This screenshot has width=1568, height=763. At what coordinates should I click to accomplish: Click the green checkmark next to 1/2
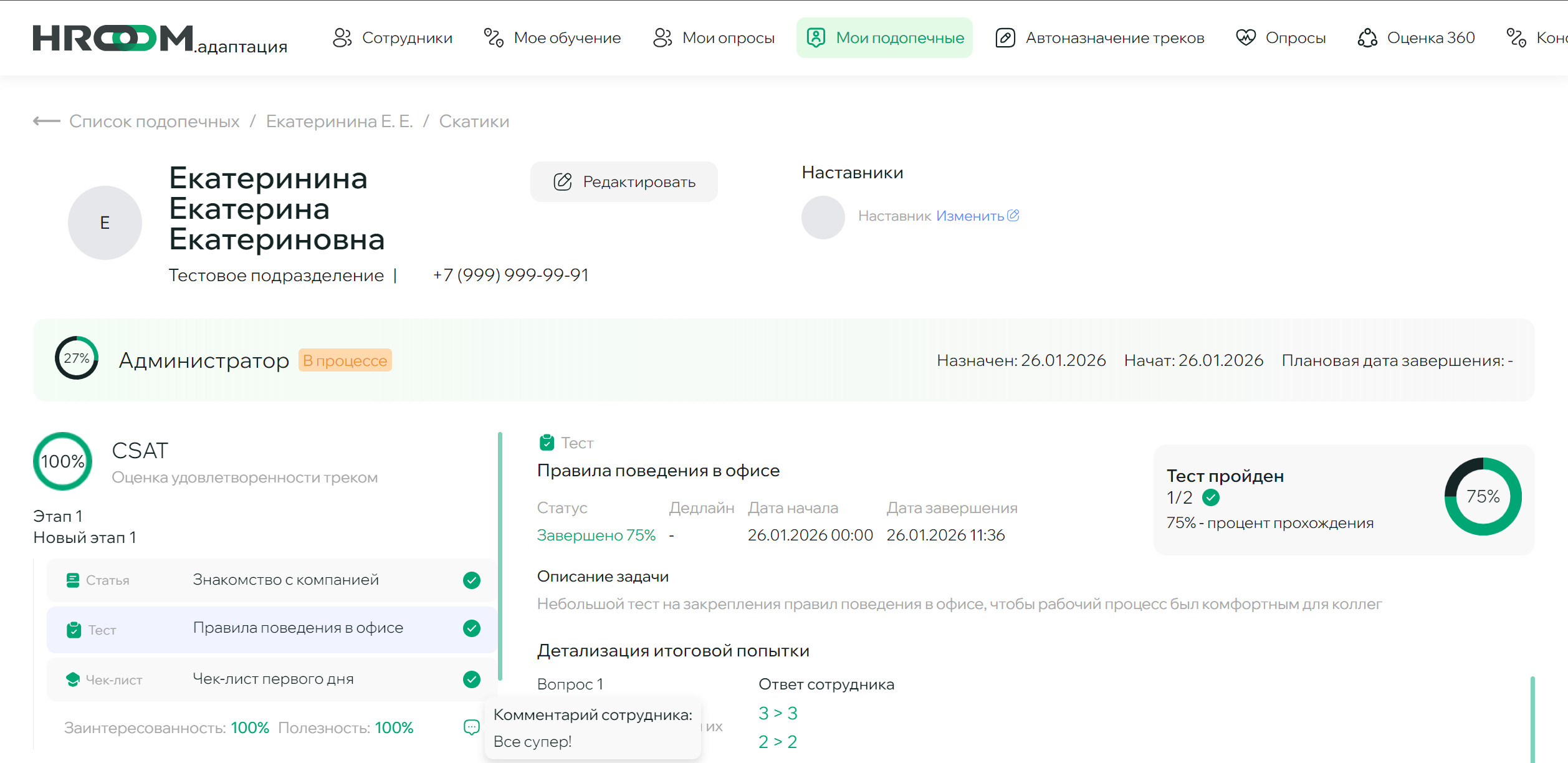[x=1211, y=497]
